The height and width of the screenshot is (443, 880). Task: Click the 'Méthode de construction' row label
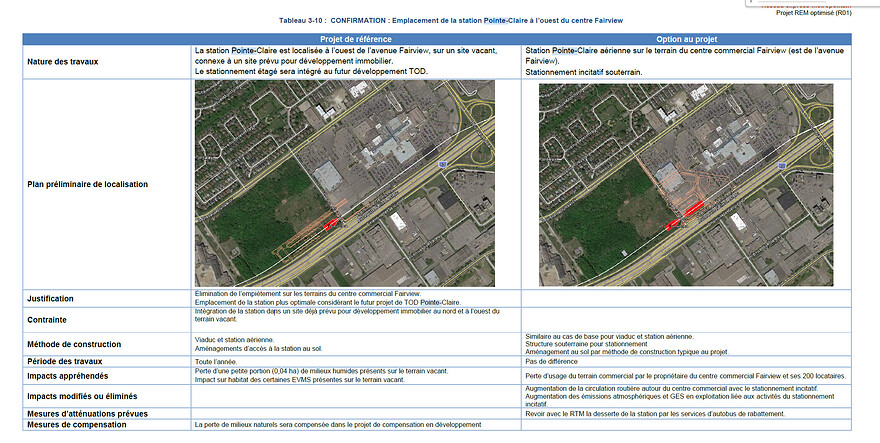[x=74, y=344]
